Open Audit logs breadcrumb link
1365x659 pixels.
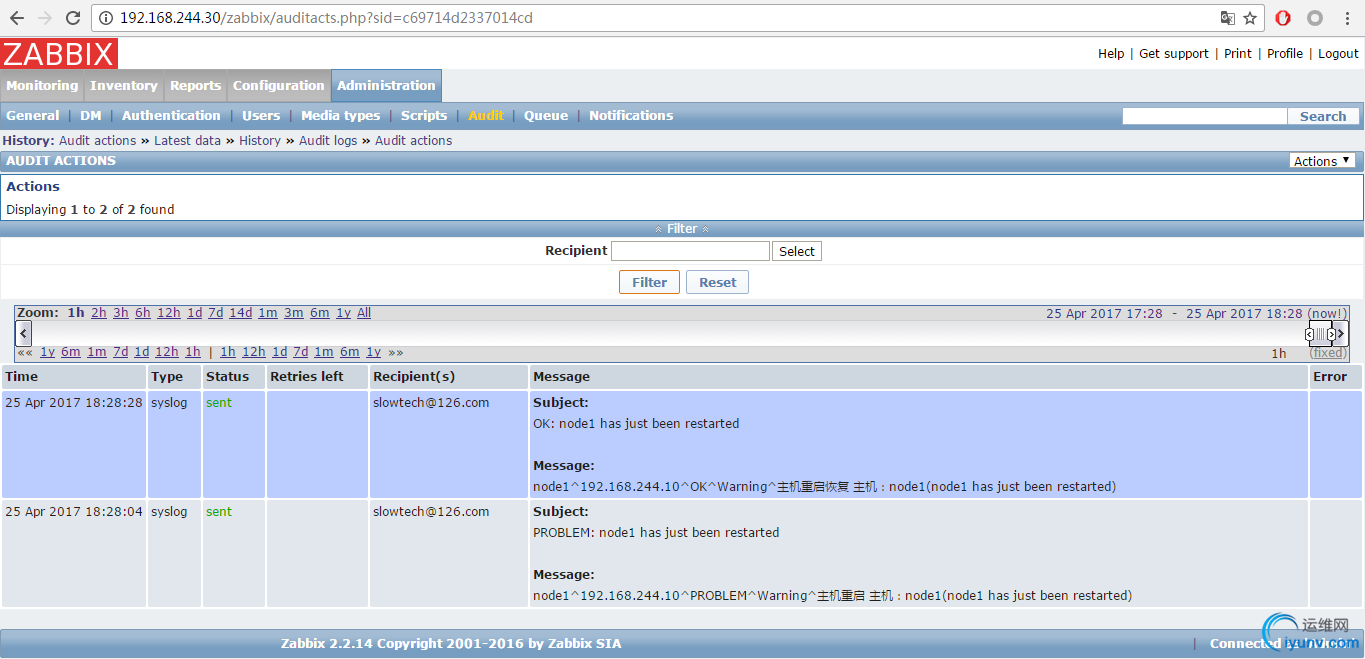click(x=328, y=141)
